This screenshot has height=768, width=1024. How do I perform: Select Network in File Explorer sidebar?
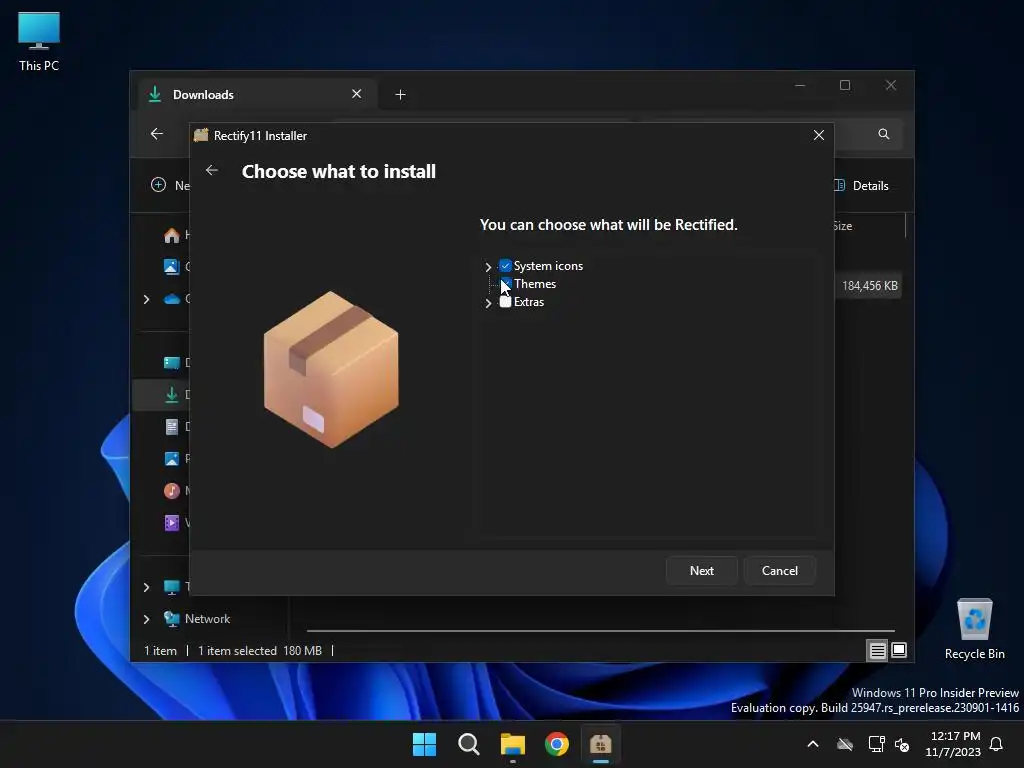[x=207, y=618]
